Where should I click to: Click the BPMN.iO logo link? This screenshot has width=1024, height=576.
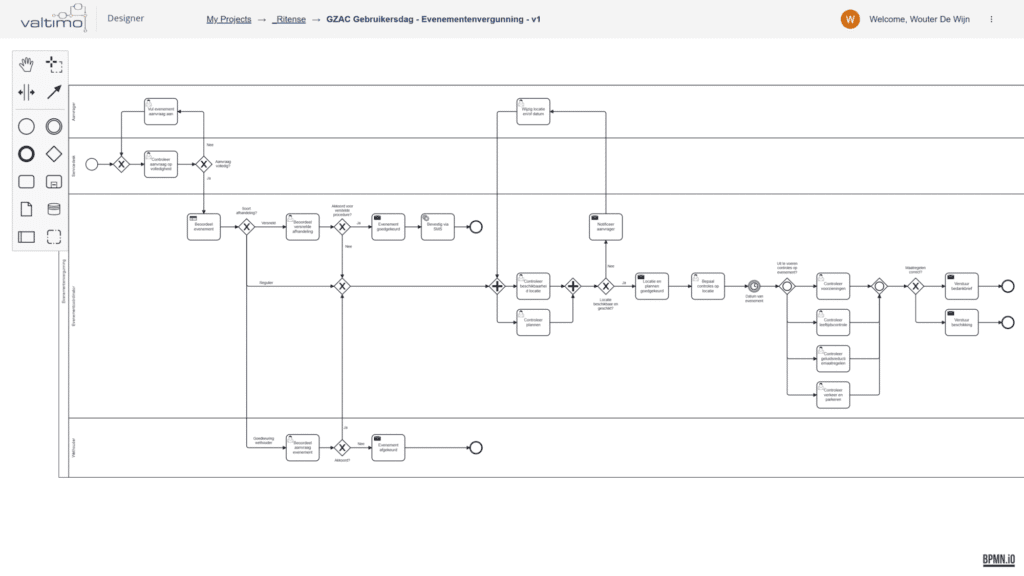coord(999,559)
